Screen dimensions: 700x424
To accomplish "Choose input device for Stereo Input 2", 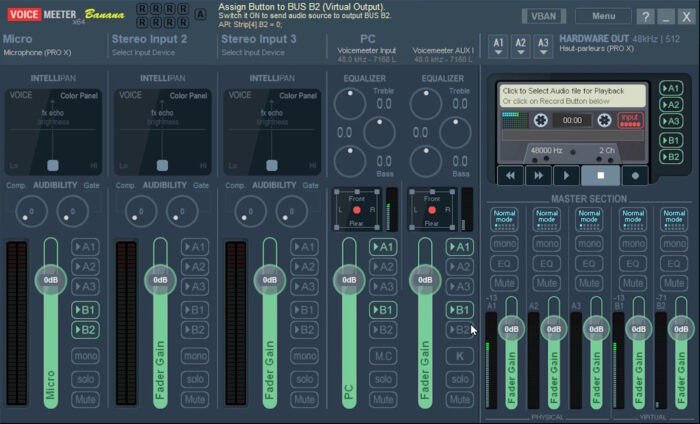I will pyautogui.click(x=143, y=53).
